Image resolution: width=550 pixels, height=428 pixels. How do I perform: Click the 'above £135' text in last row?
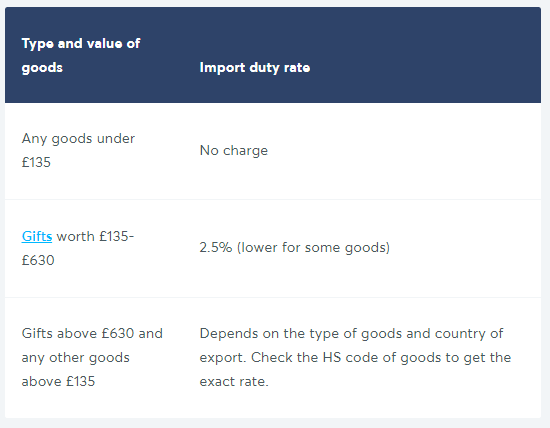[58, 381]
